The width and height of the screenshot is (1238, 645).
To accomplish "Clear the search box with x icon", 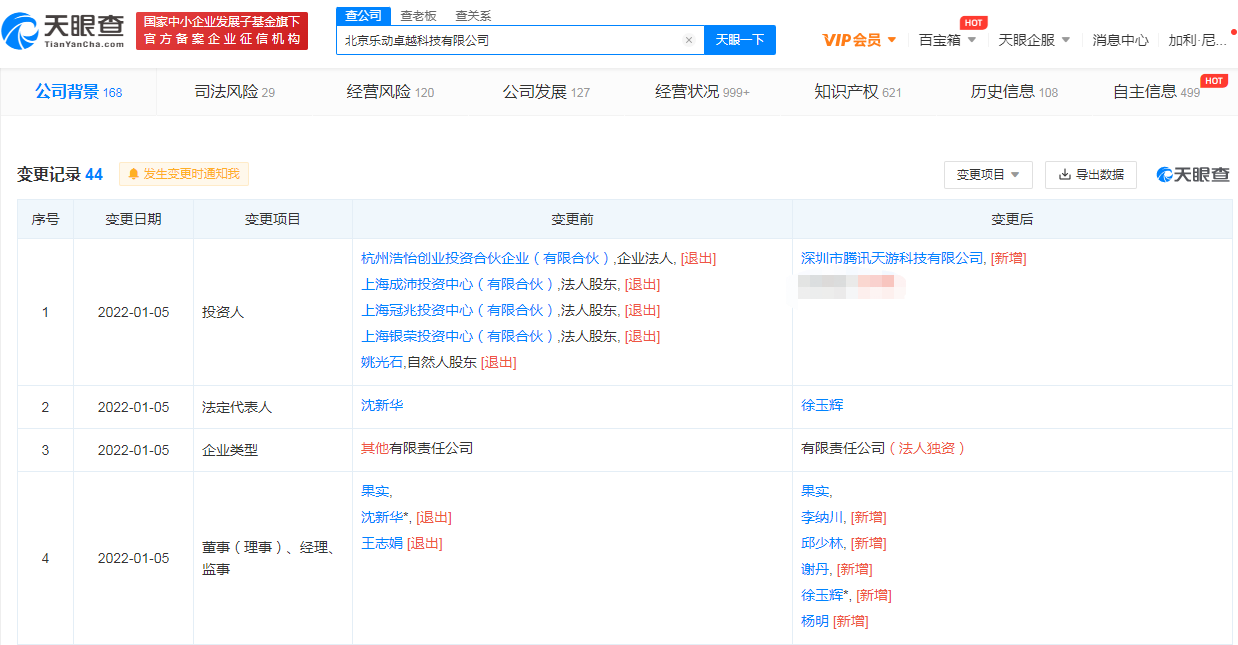I will coord(688,40).
